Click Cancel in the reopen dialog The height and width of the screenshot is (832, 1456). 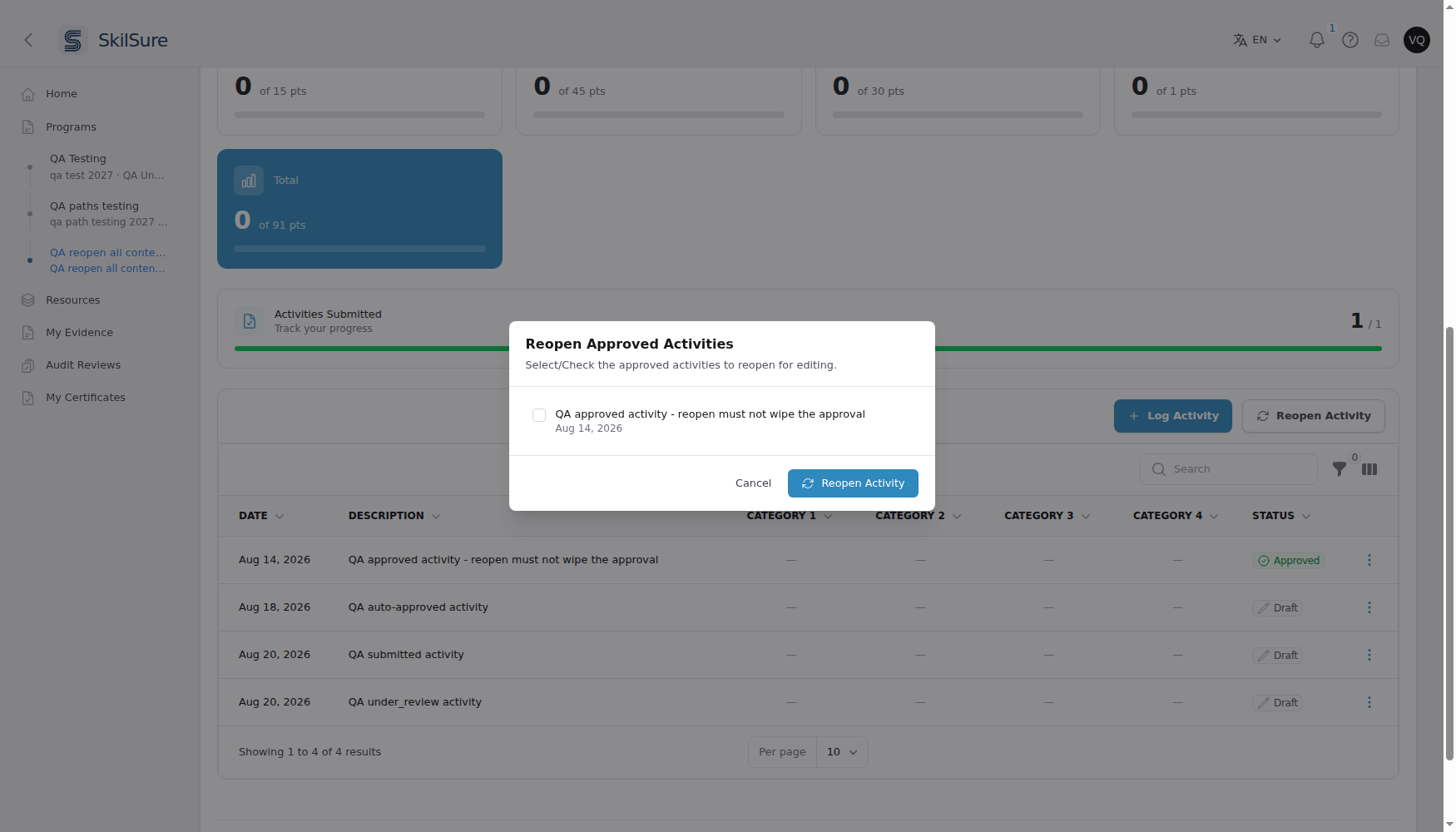pyautogui.click(x=753, y=483)
